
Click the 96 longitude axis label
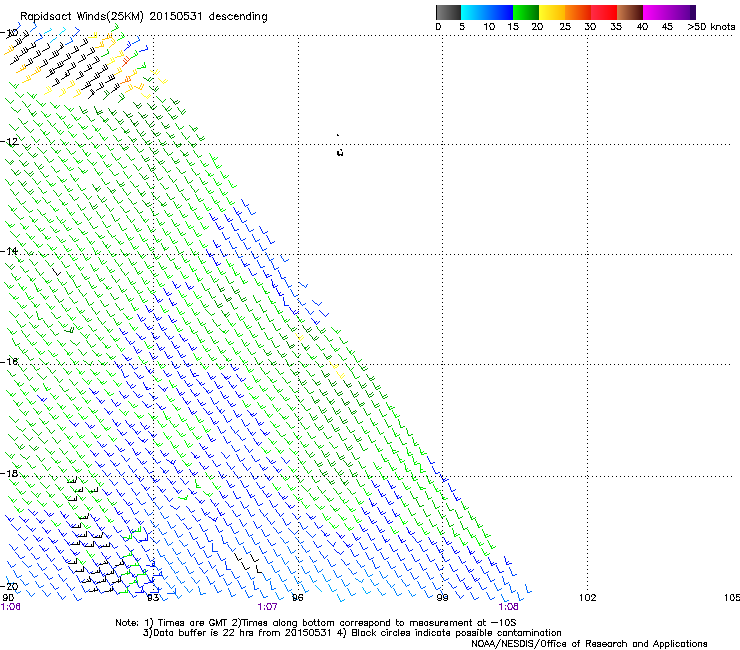pos(297,598)
